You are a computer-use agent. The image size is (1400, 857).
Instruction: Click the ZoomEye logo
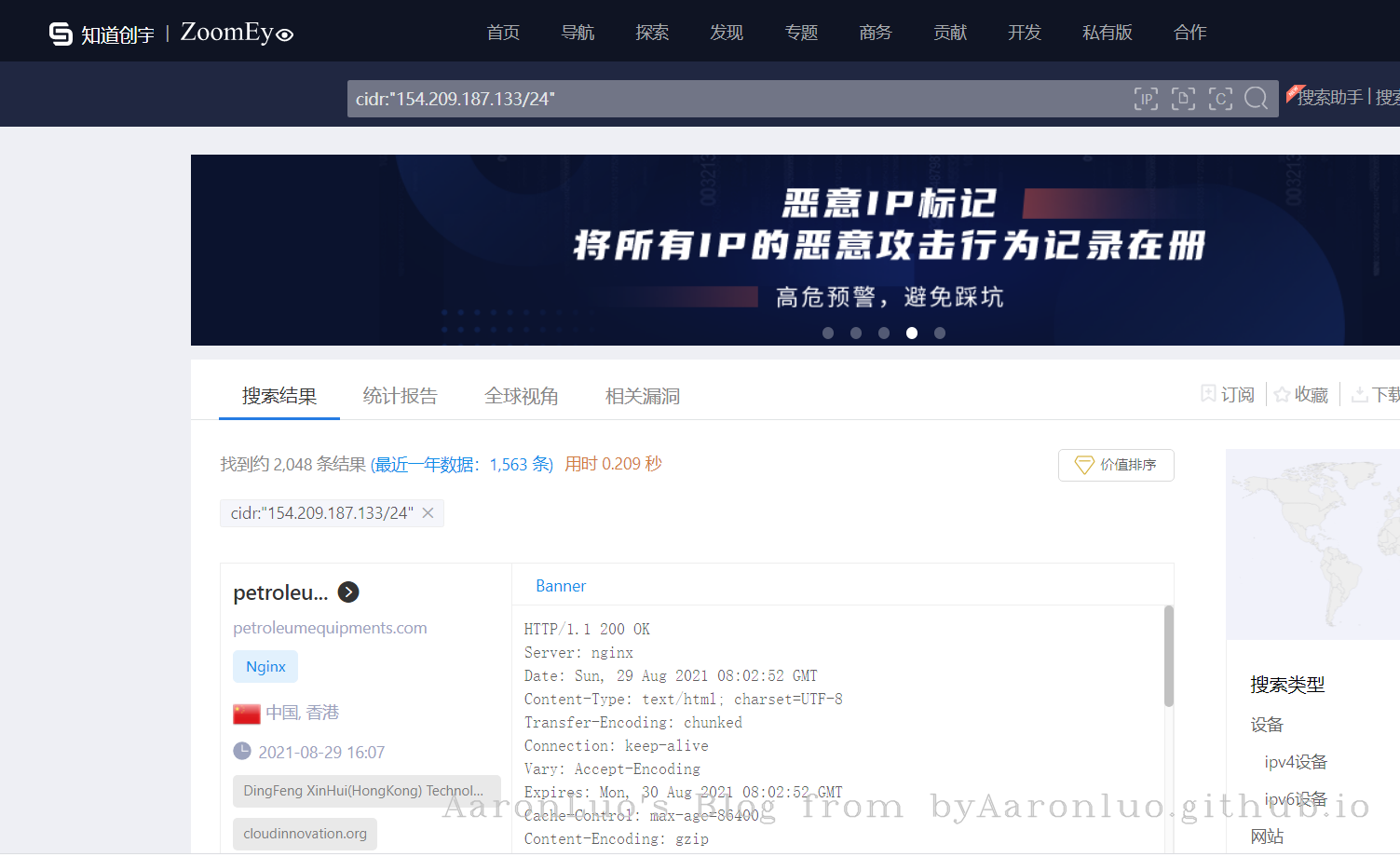[237, 34]
